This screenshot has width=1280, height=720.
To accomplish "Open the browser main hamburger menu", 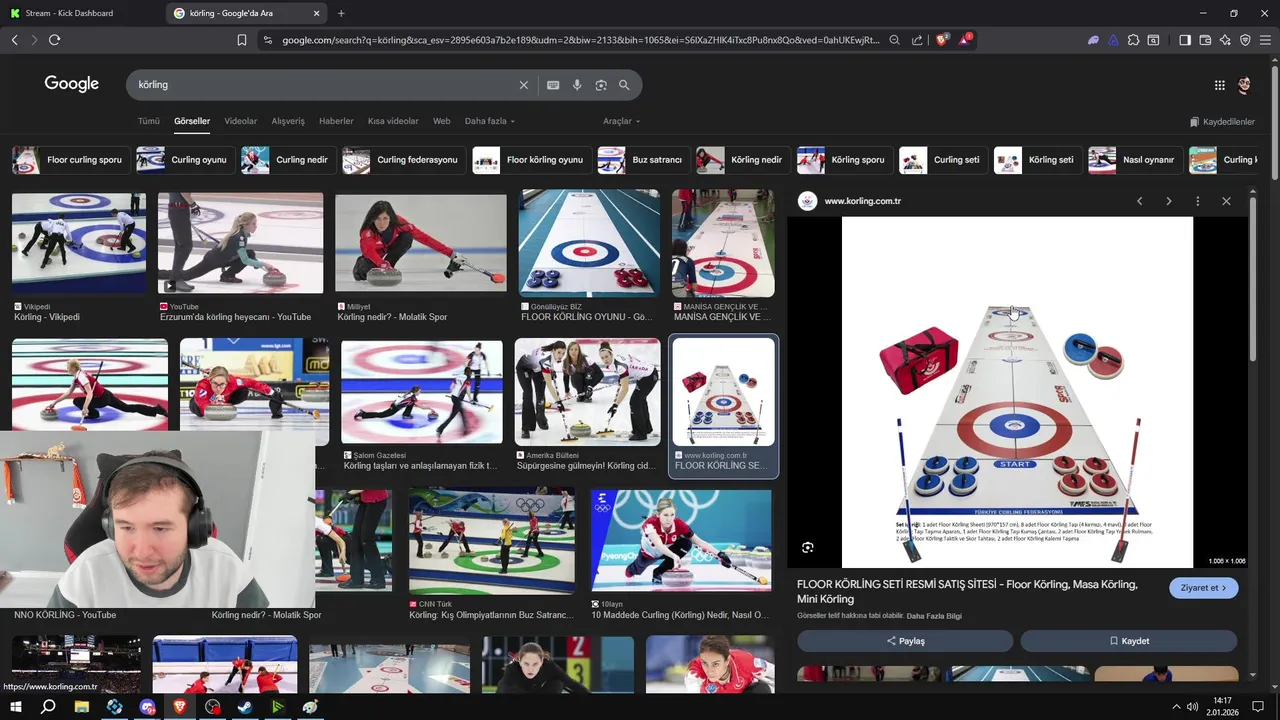I will [x=1265, y=40].
